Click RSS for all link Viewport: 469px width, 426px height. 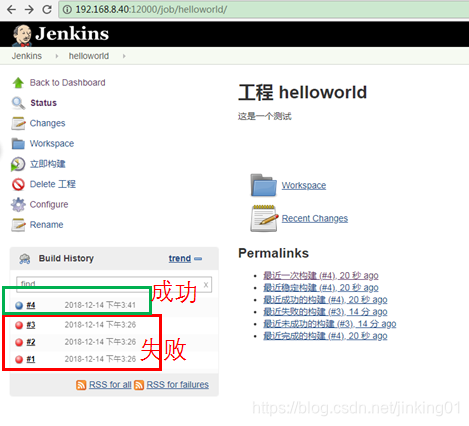[110, 385]
